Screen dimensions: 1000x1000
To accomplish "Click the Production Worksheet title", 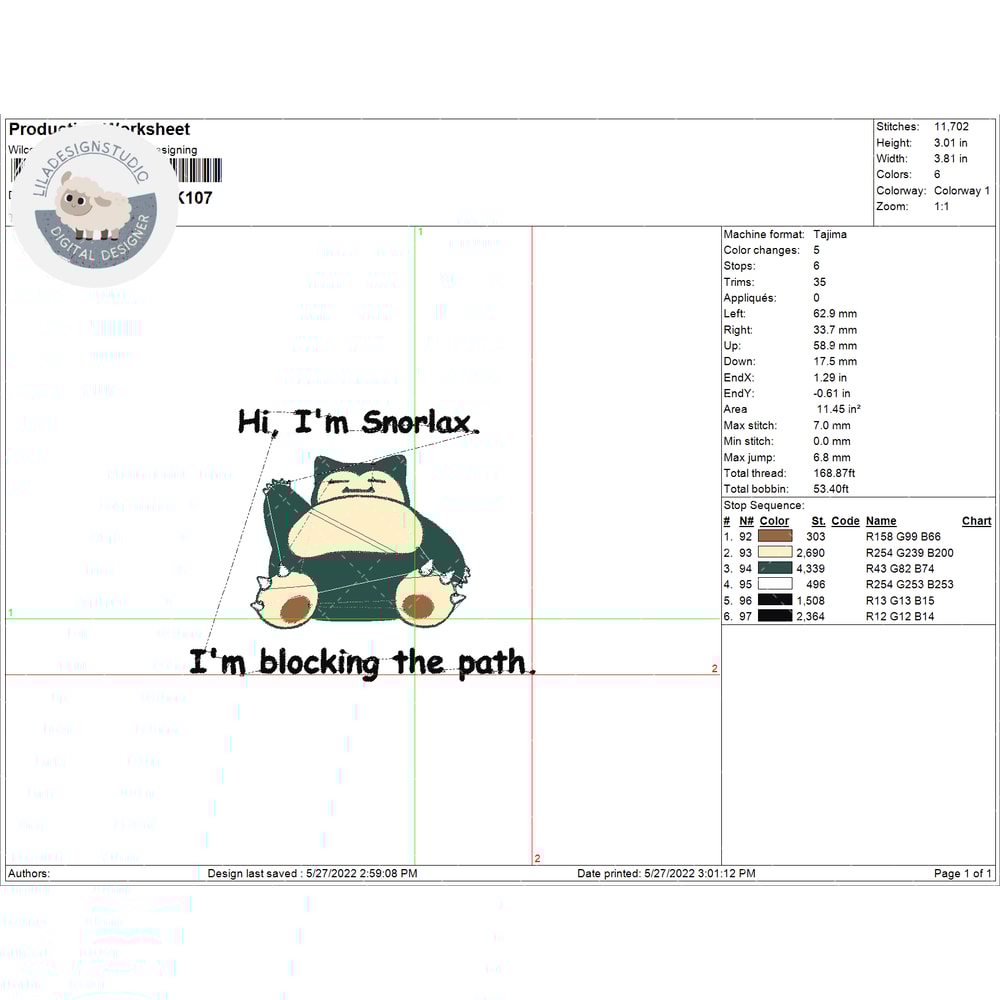I will tap(99, 129).
